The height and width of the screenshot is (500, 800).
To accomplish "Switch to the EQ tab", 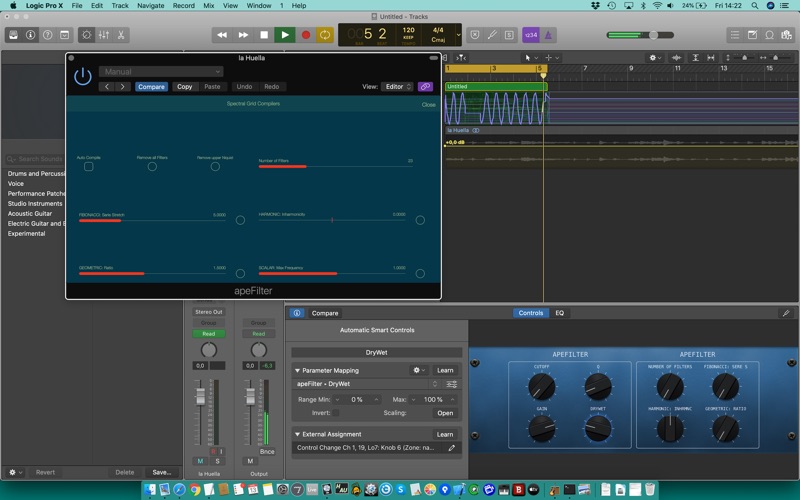I will tap(560, 313).
